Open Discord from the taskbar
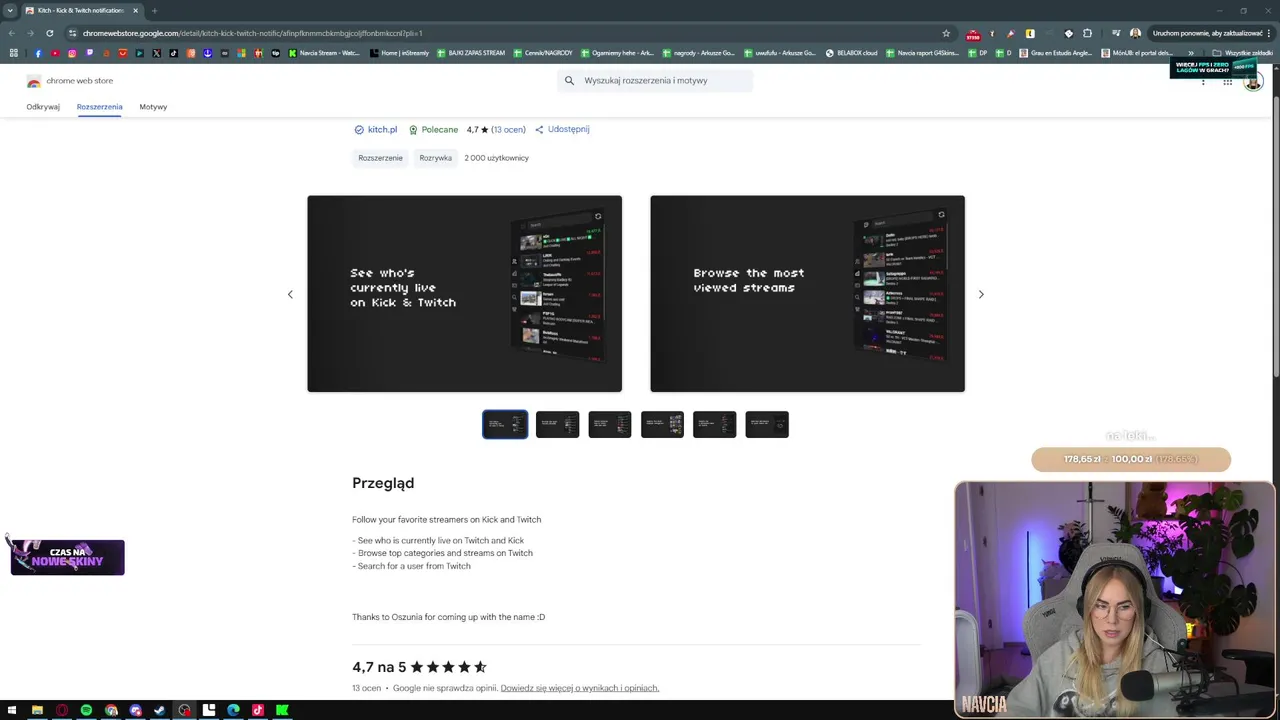The height and width of the screenshot is (720, 1280). 136,710
